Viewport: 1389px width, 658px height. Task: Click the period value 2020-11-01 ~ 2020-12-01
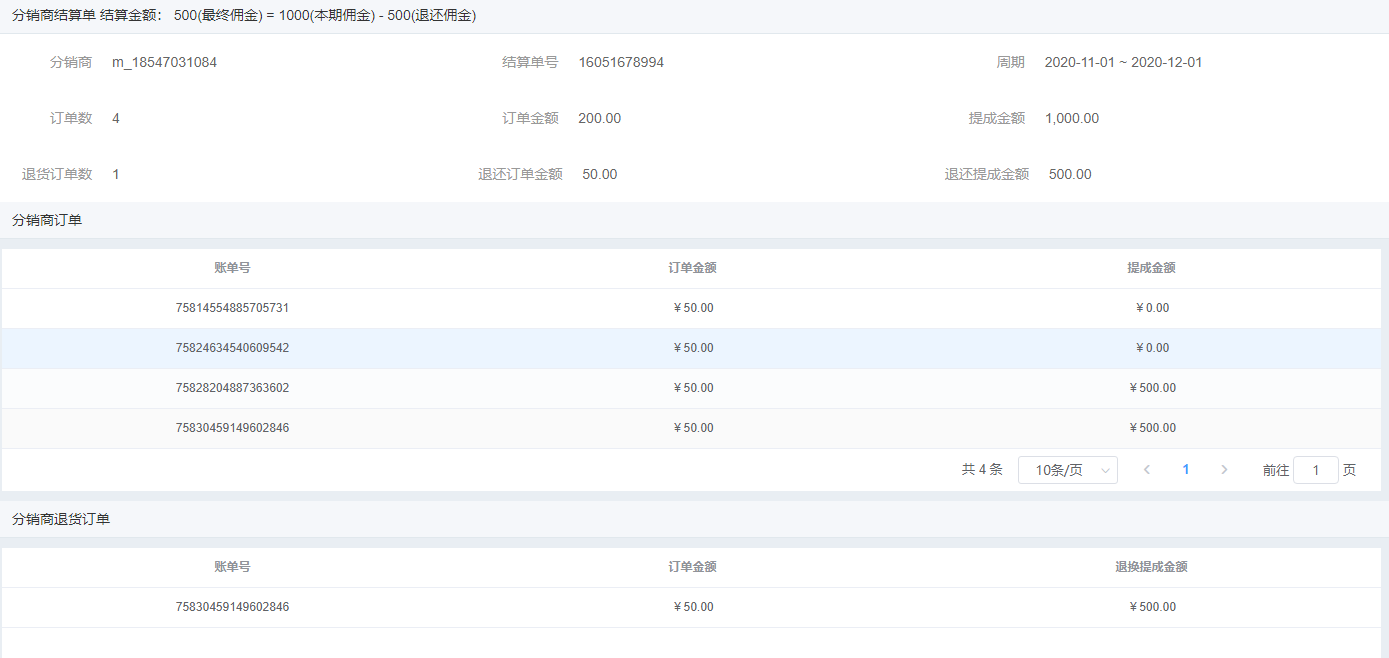(1123, 62)
